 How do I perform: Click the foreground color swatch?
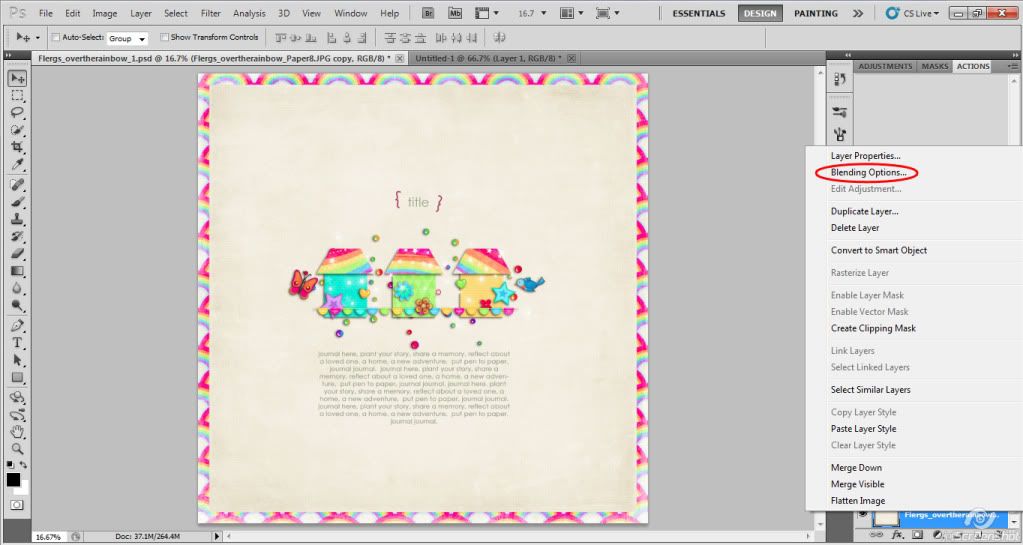click(13, 480)
